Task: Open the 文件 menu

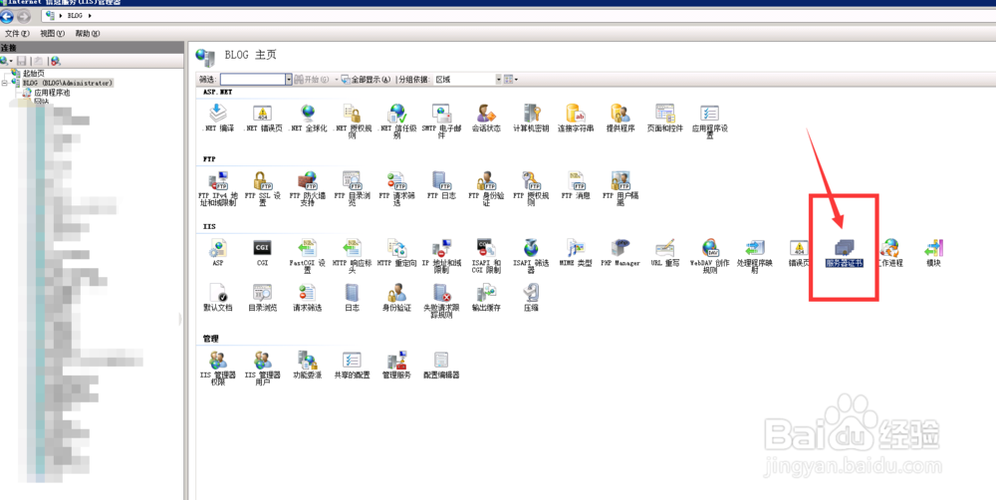Action: [17, 34]
